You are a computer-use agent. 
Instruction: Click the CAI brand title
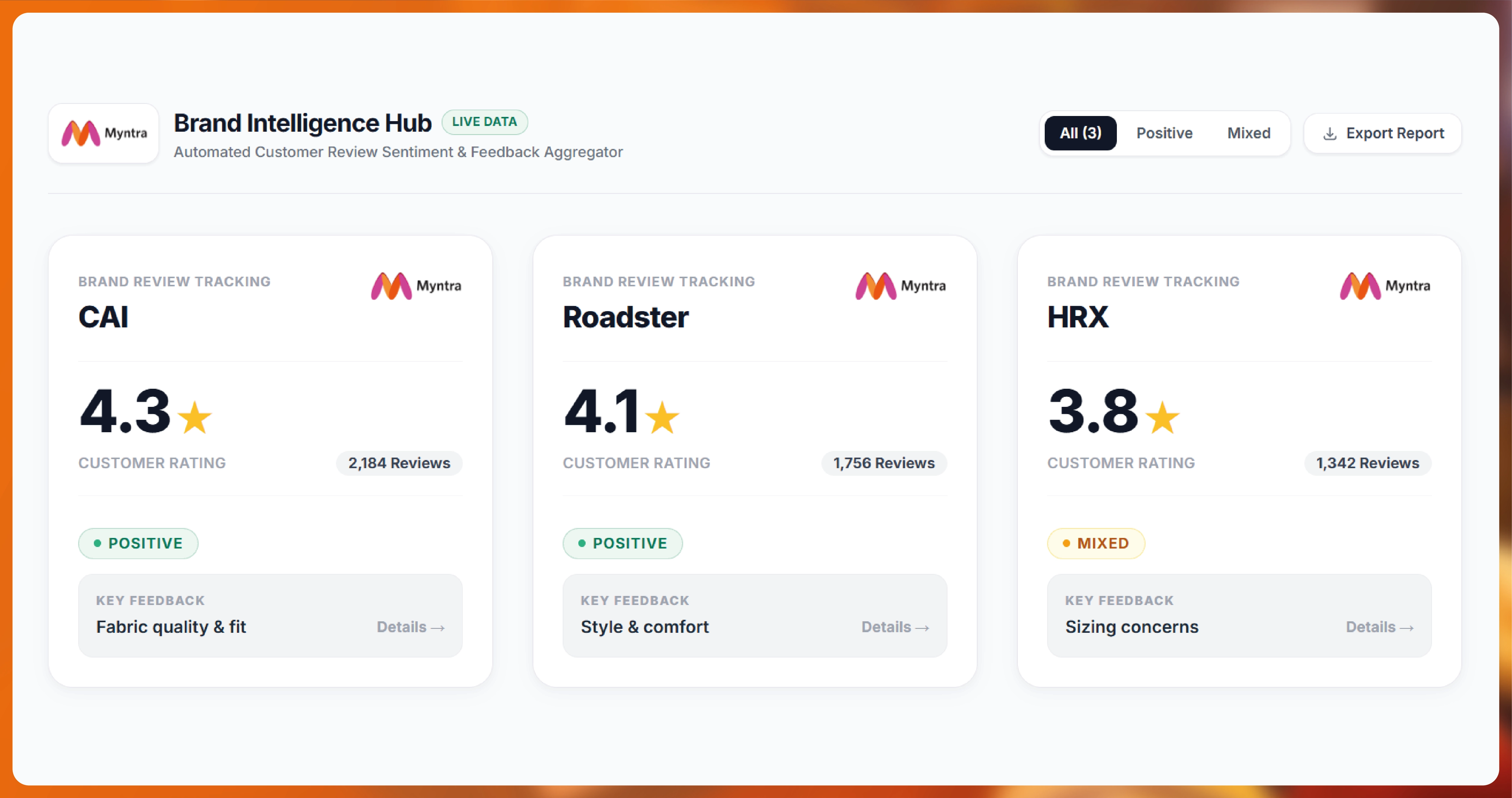pos(104,318)
